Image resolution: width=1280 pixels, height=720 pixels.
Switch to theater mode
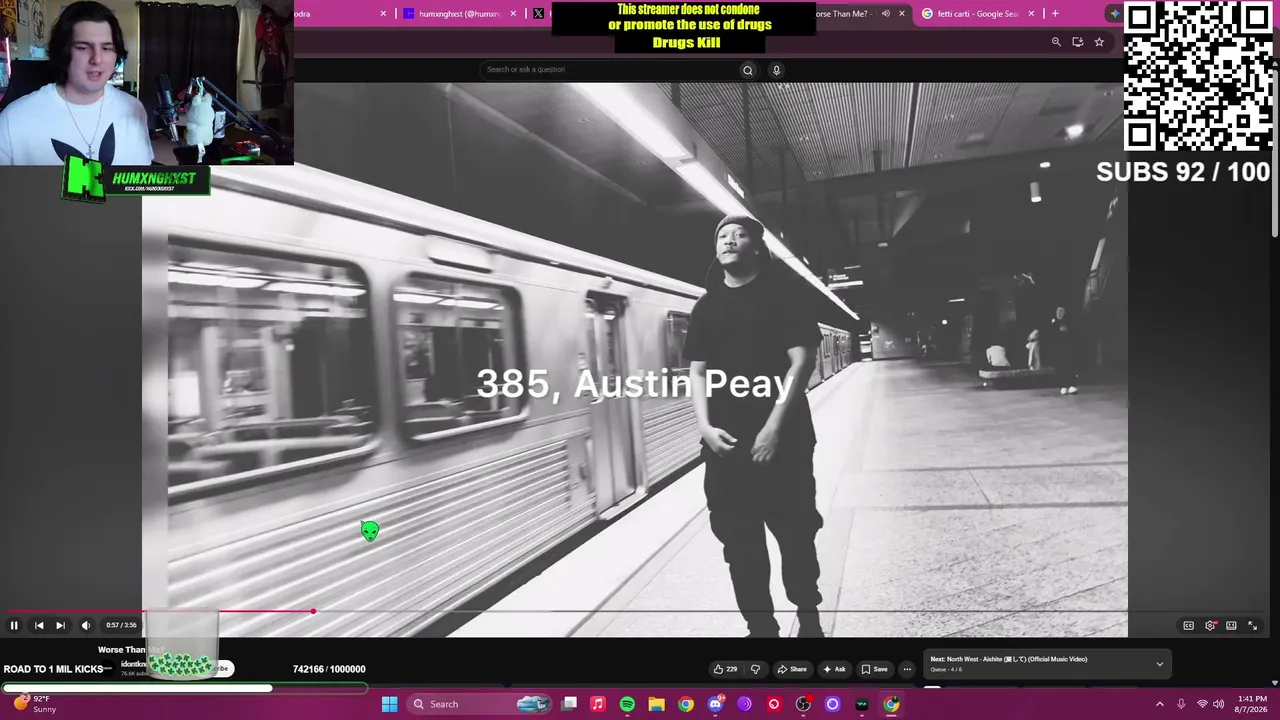[x=1231, y=625]
